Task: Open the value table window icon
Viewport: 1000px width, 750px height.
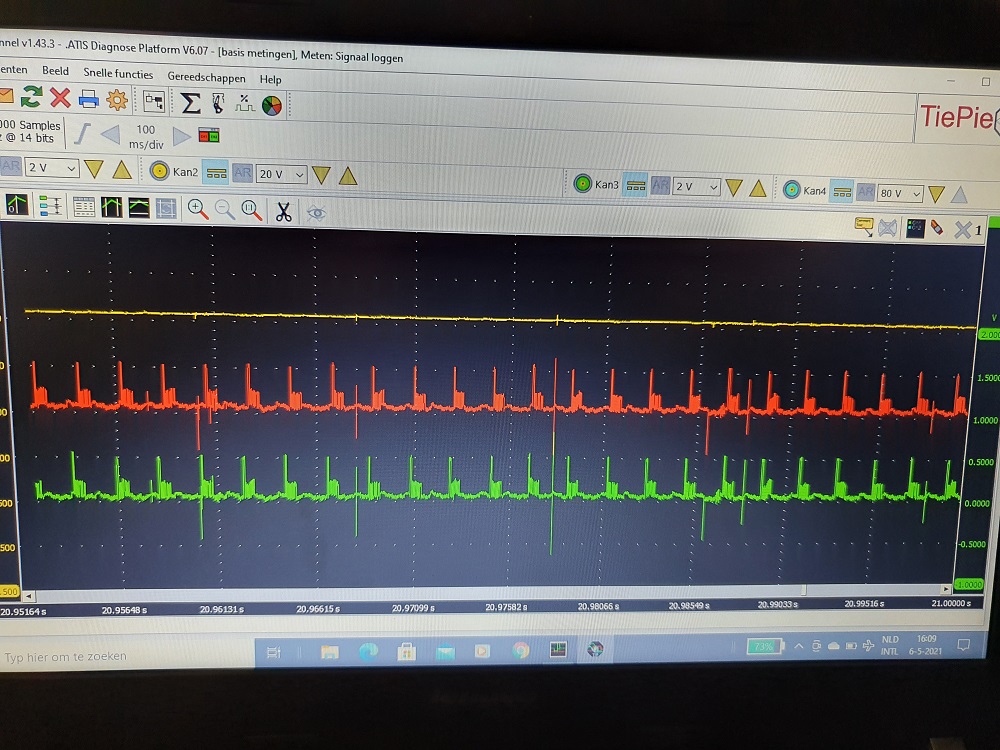Action: [x=84, y=207]
